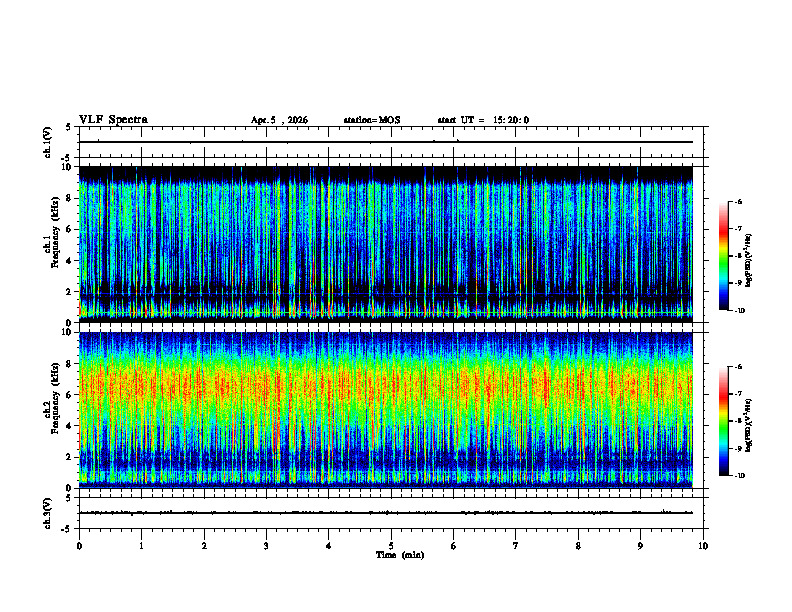Click the time axis end label "10"

[703, 546]
